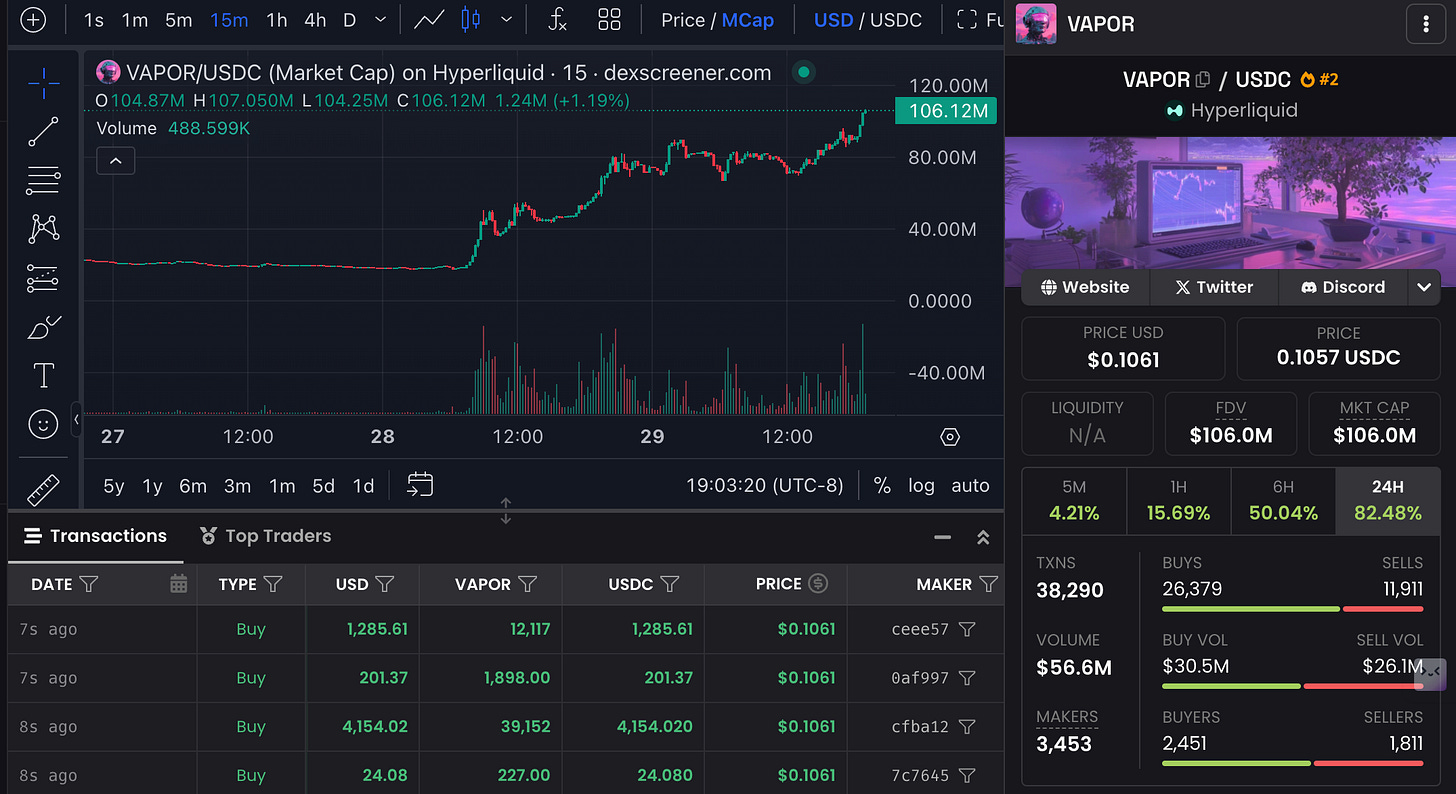The width and height of the screenshot is (1456, 794).
Task: Open calendar picker in DATE column header
Action: point(179,584)
